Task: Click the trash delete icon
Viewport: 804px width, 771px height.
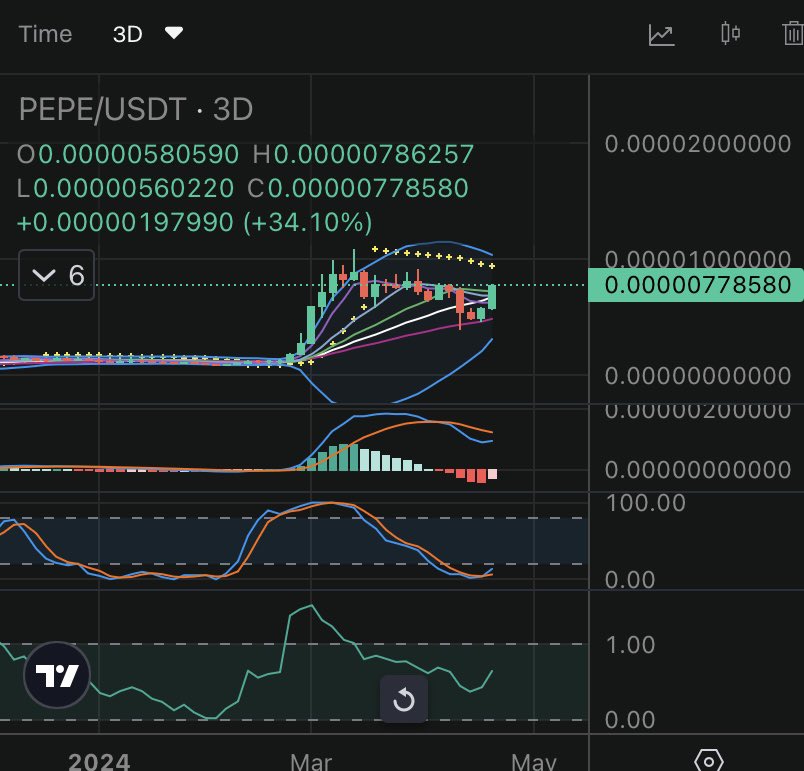Action: click(x=793, y=34)
